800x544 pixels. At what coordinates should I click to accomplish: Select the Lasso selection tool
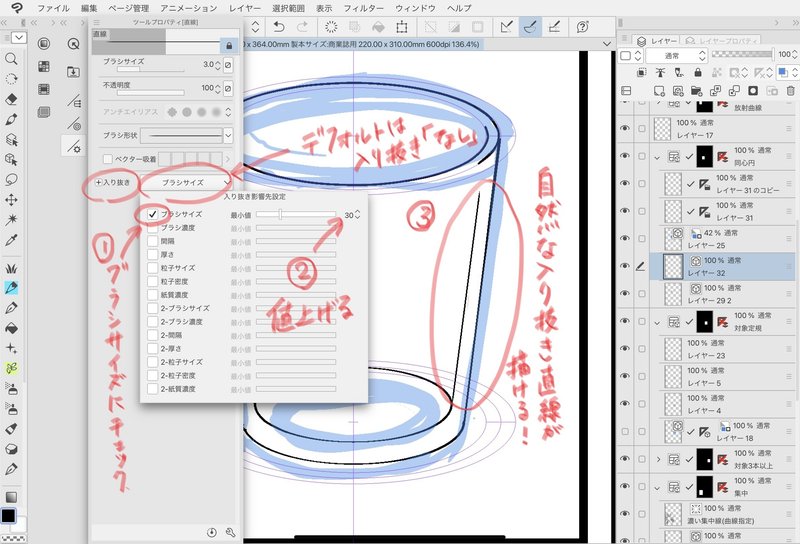click(x=11, y=179)
